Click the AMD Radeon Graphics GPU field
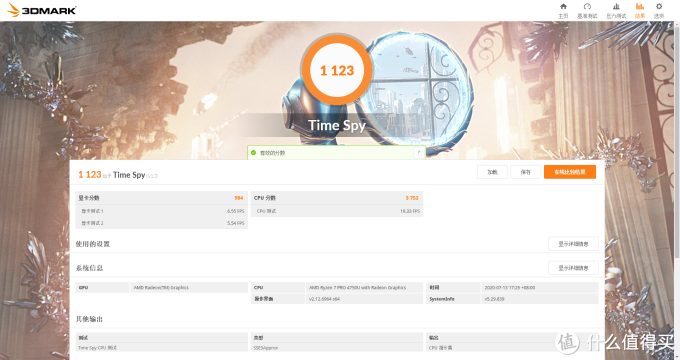This screenshot has height=360, width=680. (x=189, y=288)
